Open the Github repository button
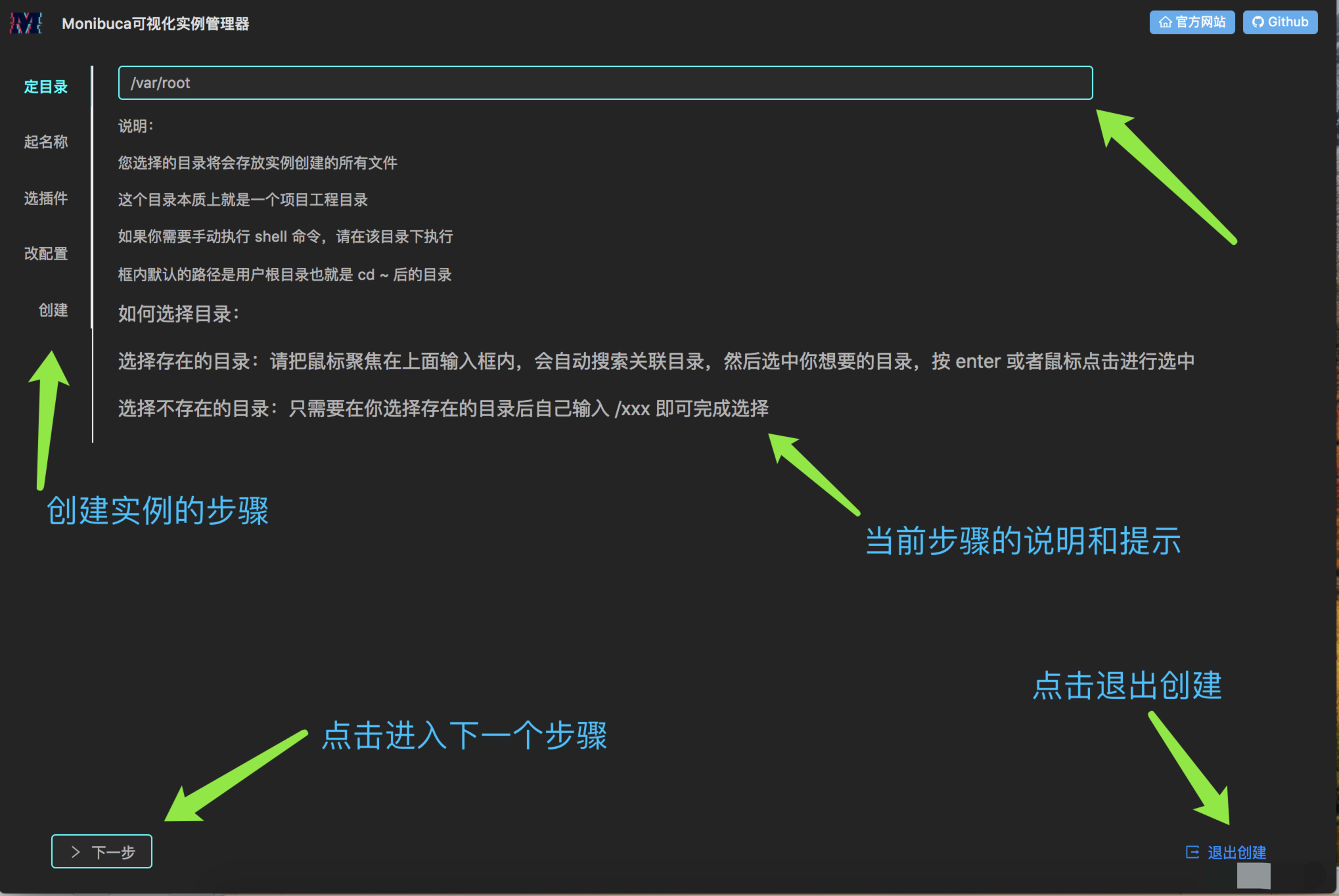 pyautogui.click(x=1280, y=22)
